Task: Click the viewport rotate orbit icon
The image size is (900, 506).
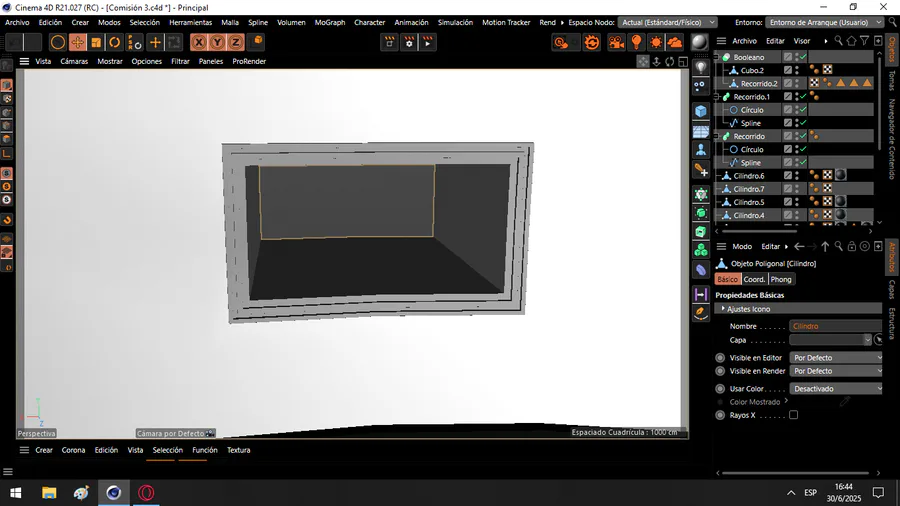Action: coord(670,61)
